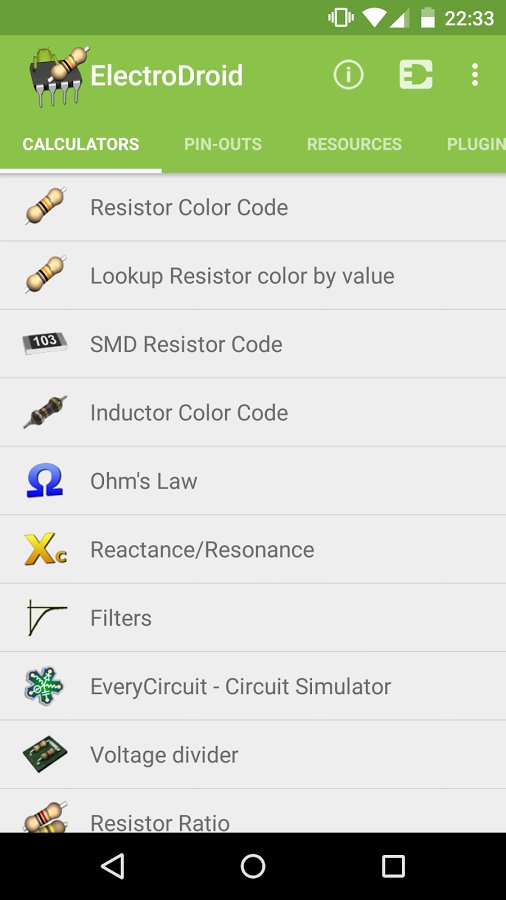Tap the Android back navigation button
Screen dimensions: 506x900
pyautogui.click(x=112, y=866)
